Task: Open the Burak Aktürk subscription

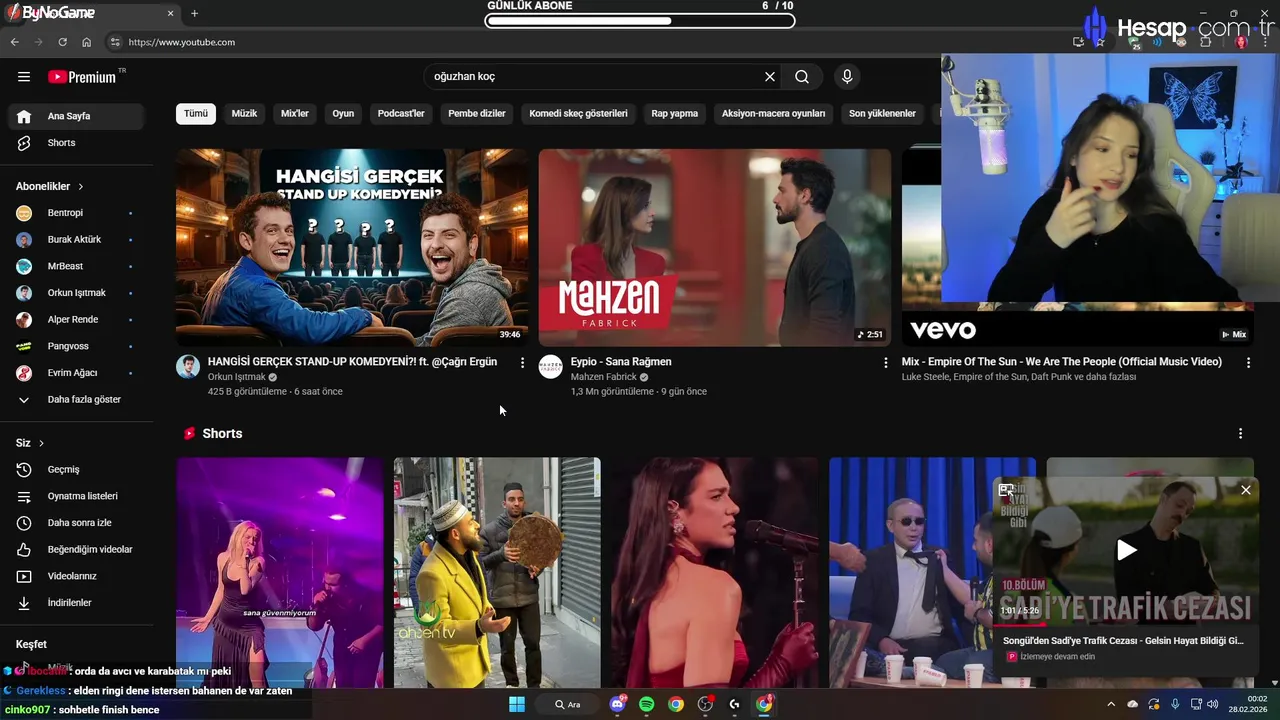Action: click(x=76, y=240)
